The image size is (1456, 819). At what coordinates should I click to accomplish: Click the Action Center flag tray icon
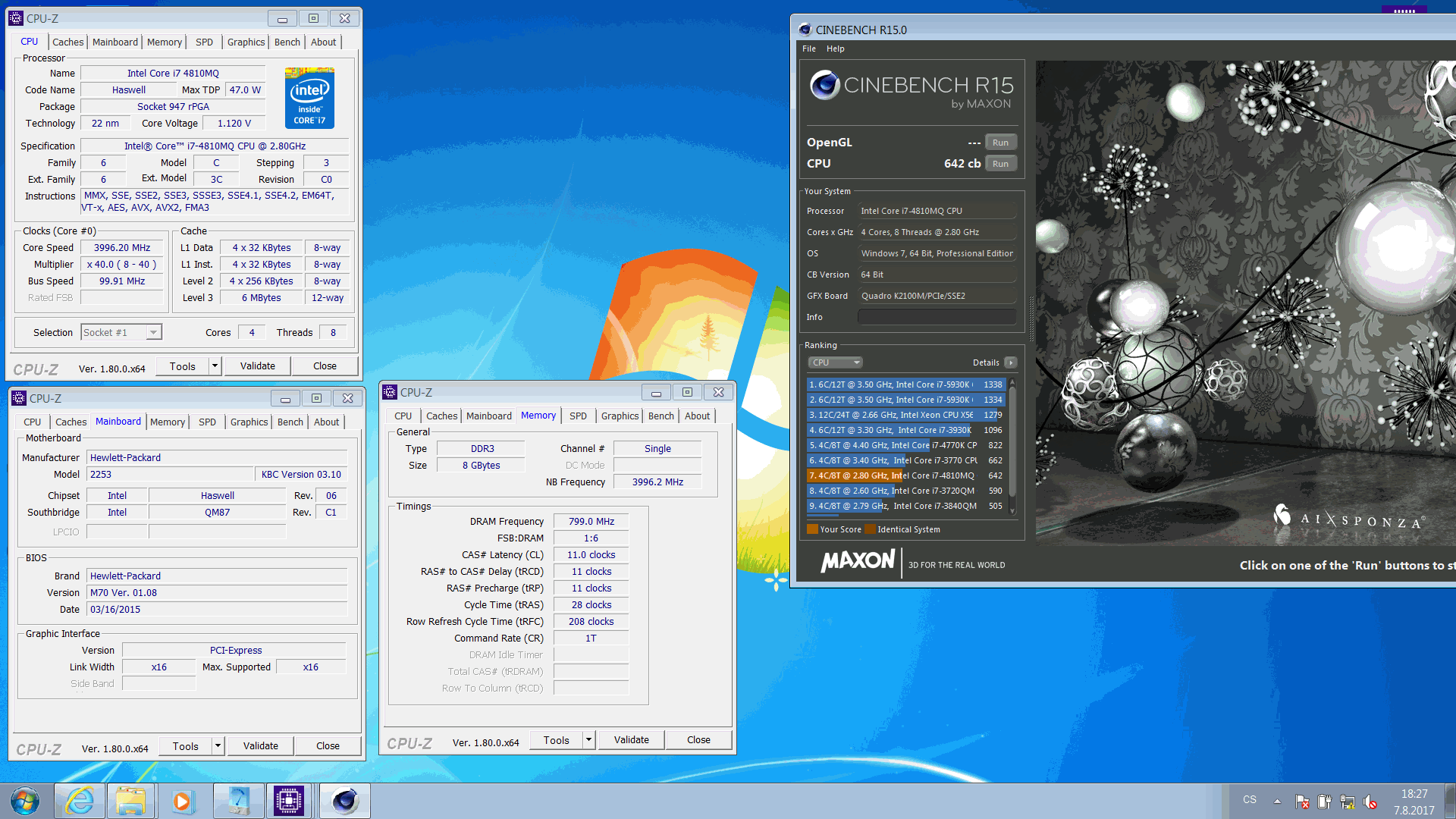pos(1302,802)
